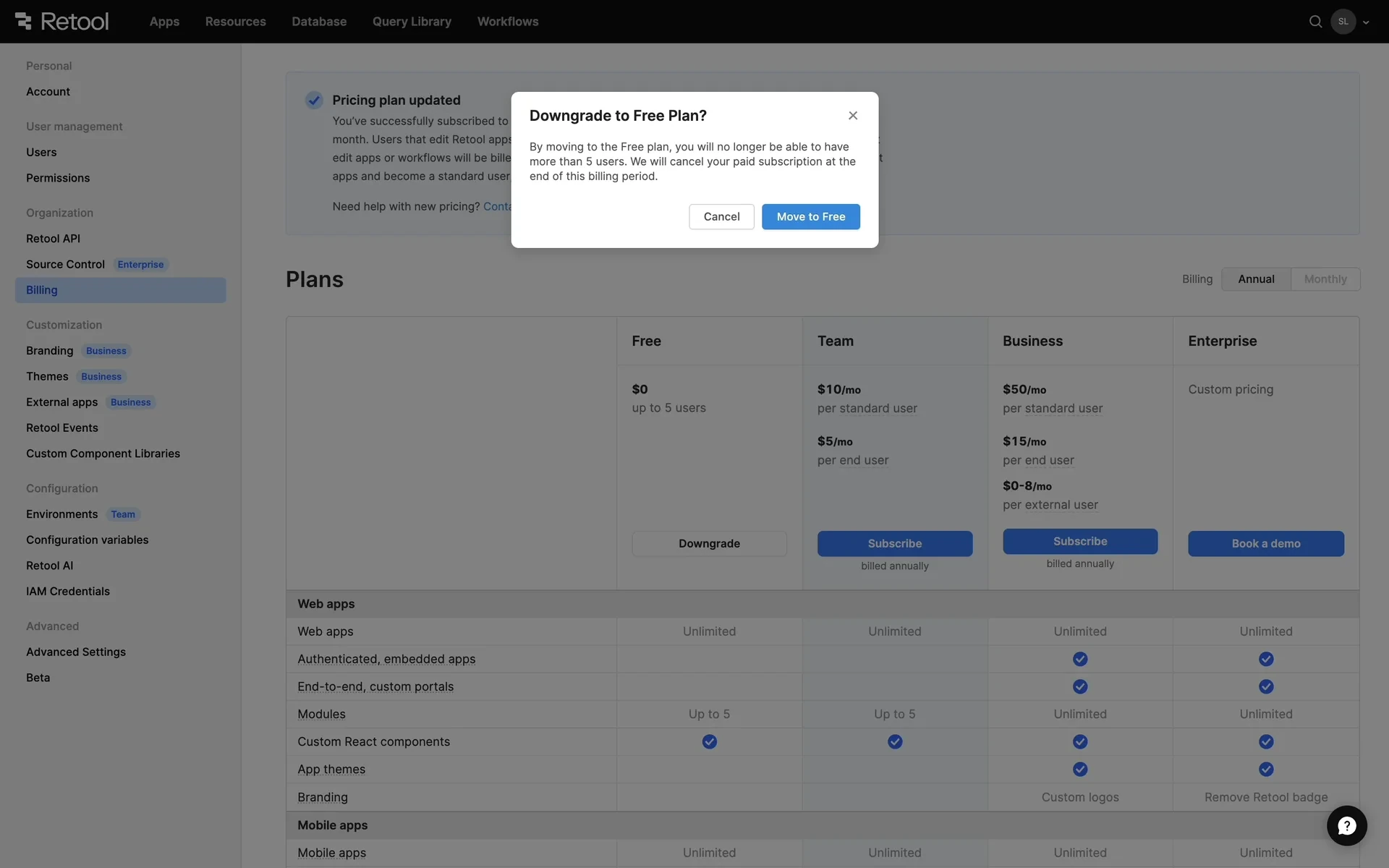
Task: Open IAM Credentials settings
Action: 68,592
